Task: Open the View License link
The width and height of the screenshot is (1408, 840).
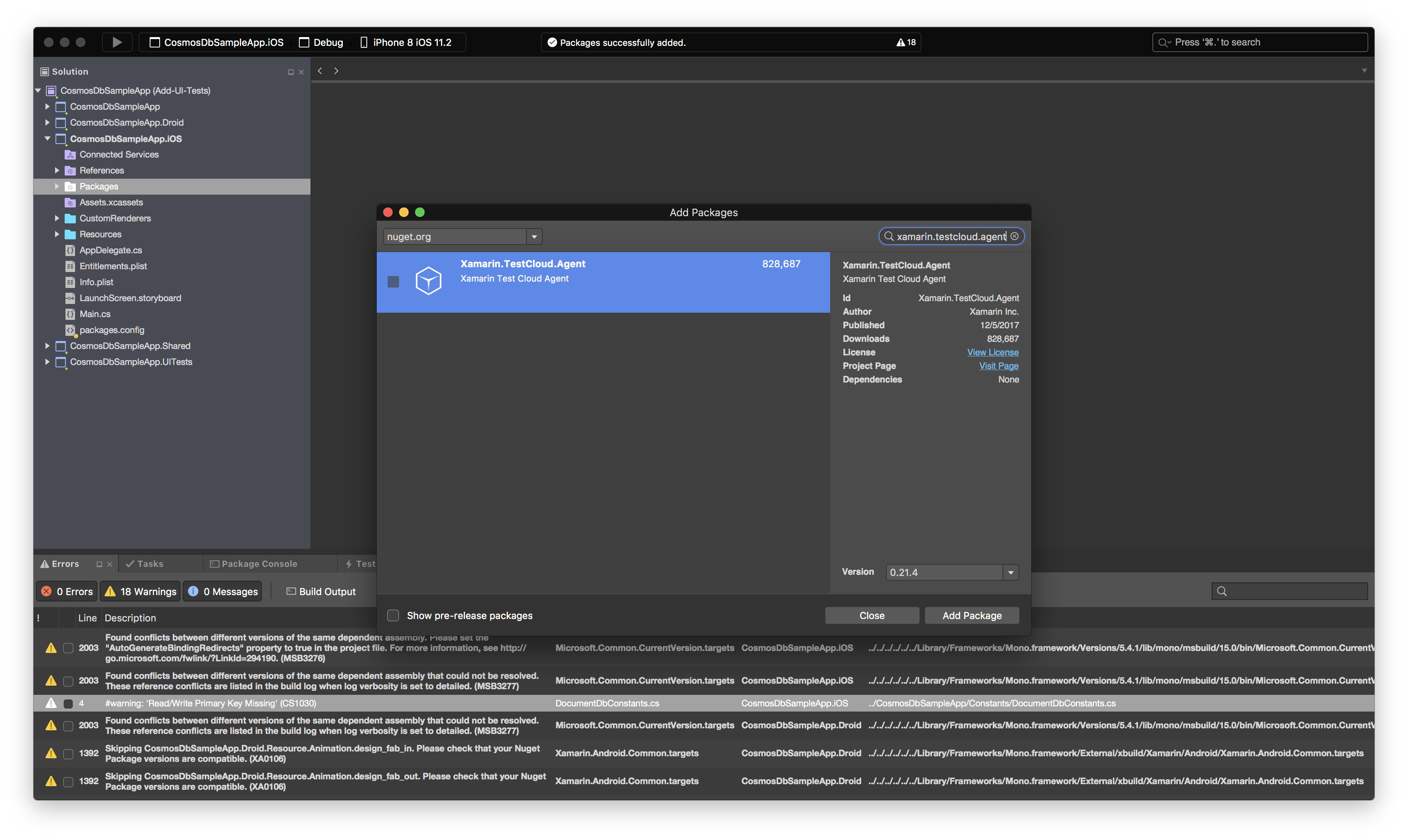Action: (992, 352)
